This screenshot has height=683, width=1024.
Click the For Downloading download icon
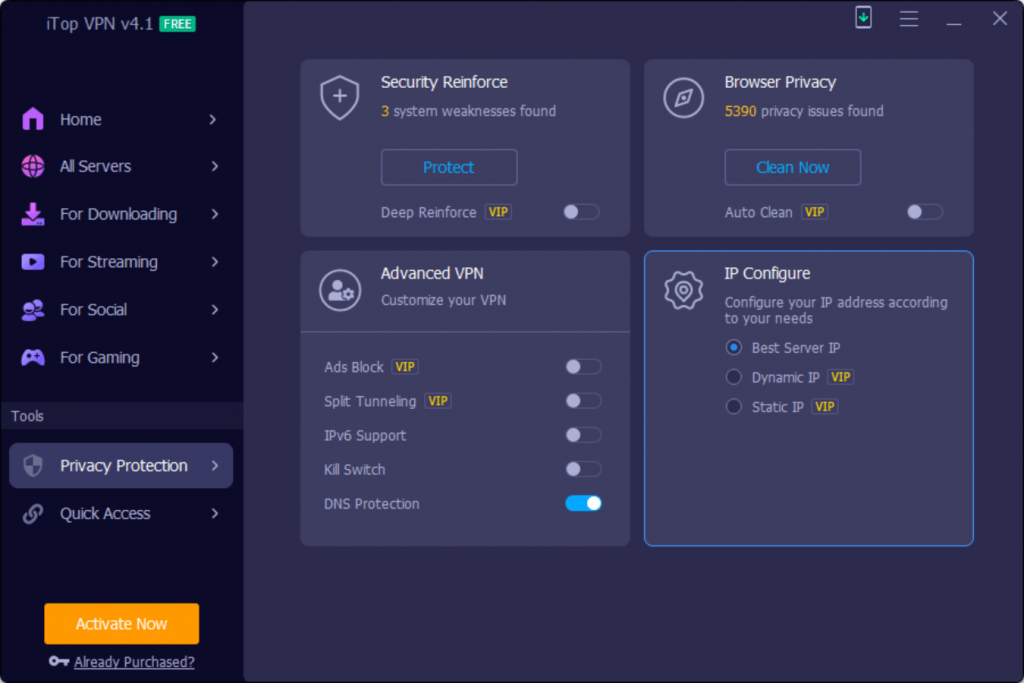click(x=33, y=214)
